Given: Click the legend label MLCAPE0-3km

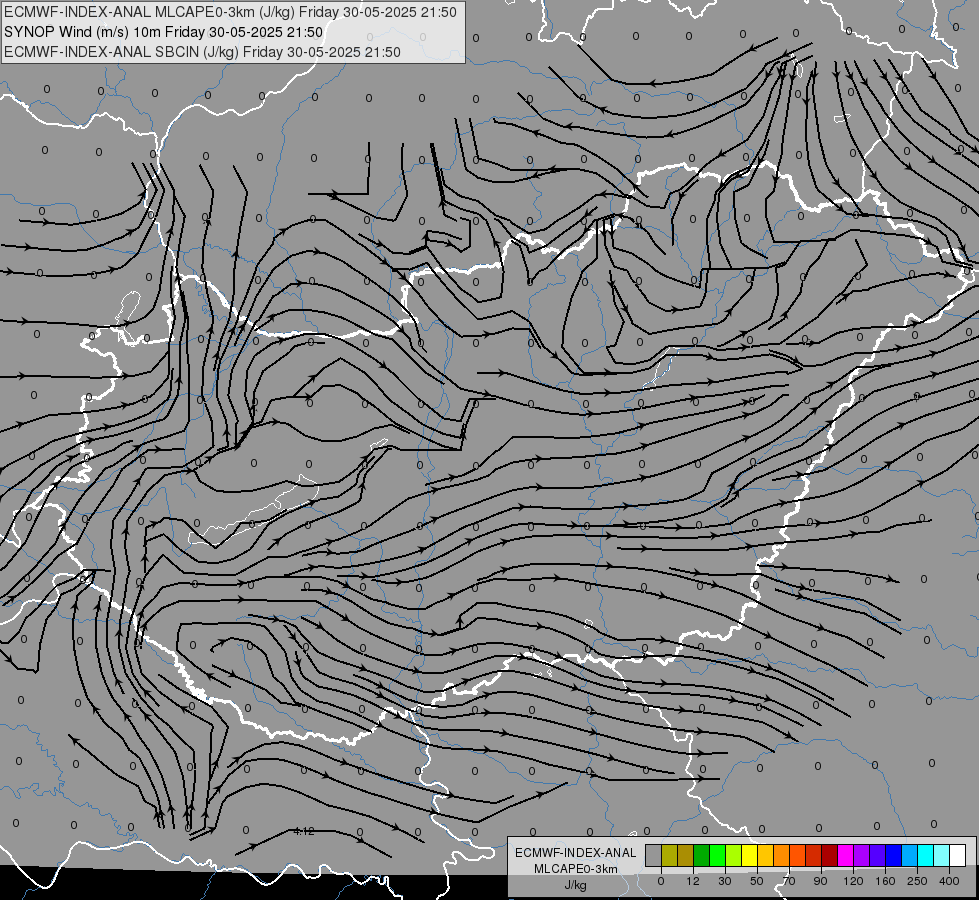Looking at the screenshot, I should click(575, 869).
